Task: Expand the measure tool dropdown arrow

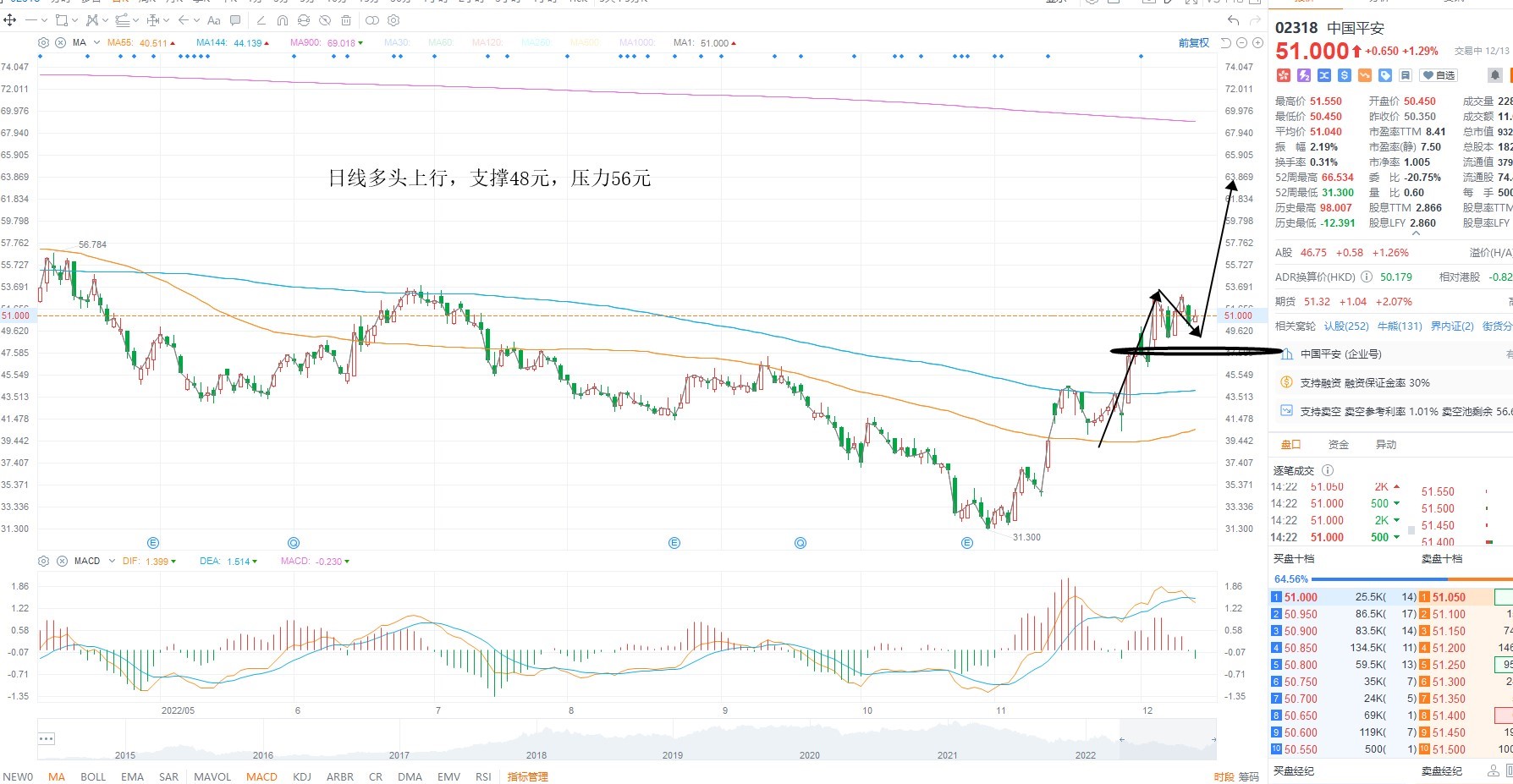Action: coord(166,20)
